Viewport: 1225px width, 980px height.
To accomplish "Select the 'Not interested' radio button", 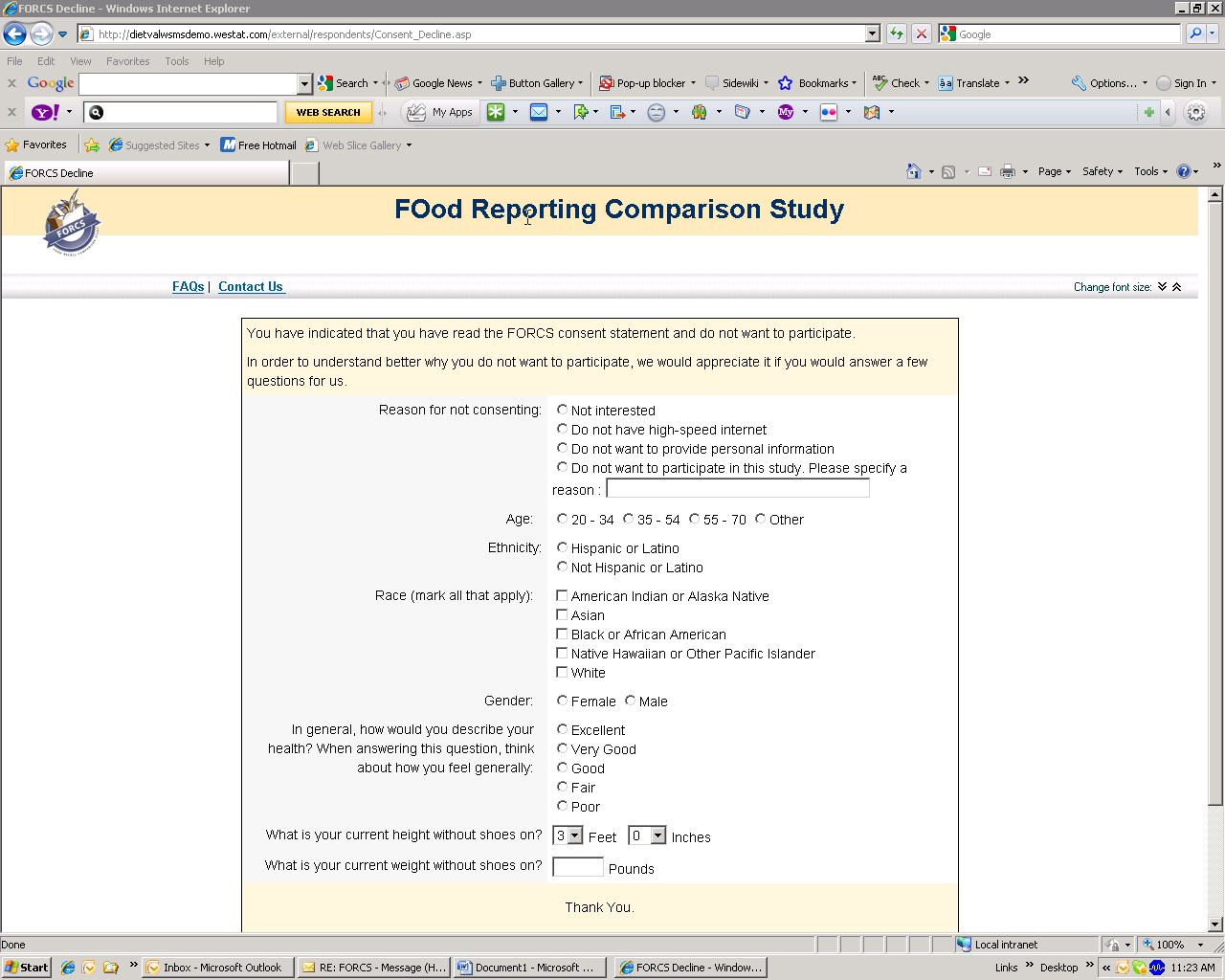I will [x=562, y=410].
